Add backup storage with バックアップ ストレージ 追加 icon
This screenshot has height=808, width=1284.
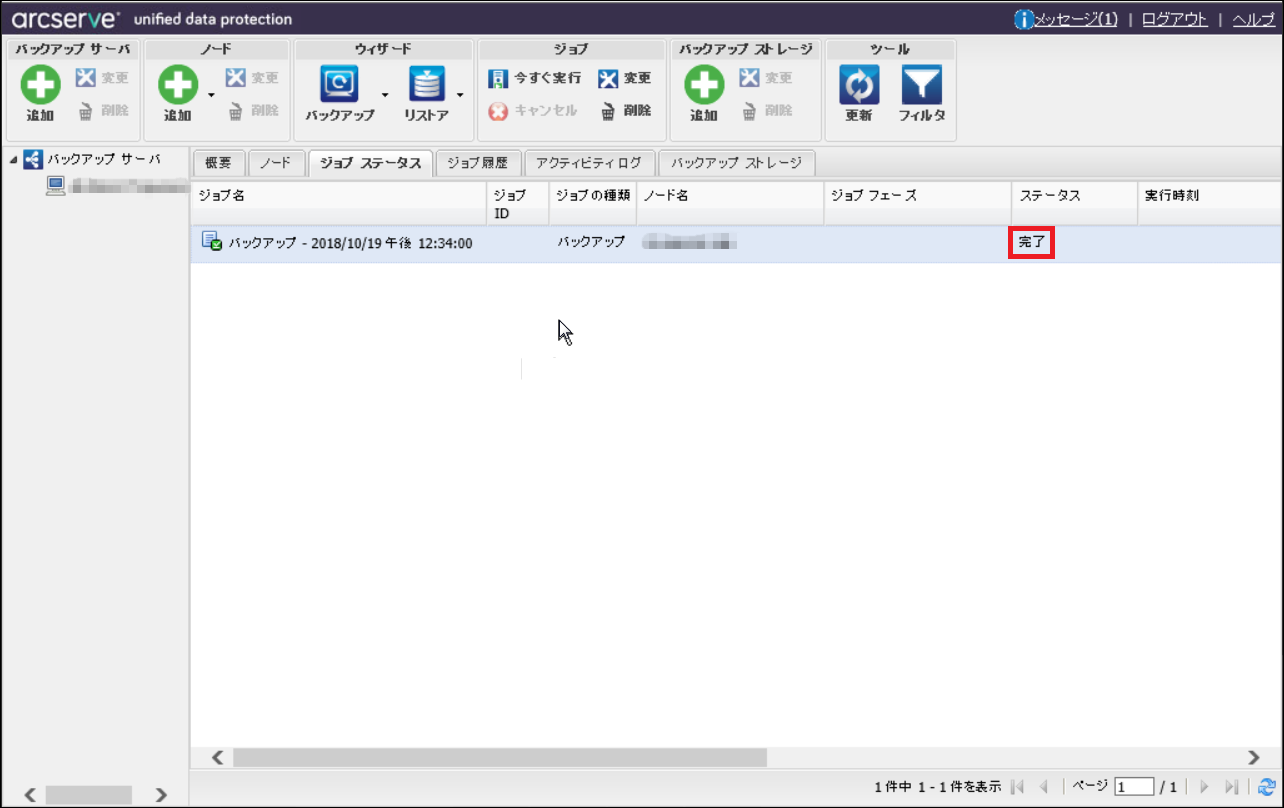704,85
